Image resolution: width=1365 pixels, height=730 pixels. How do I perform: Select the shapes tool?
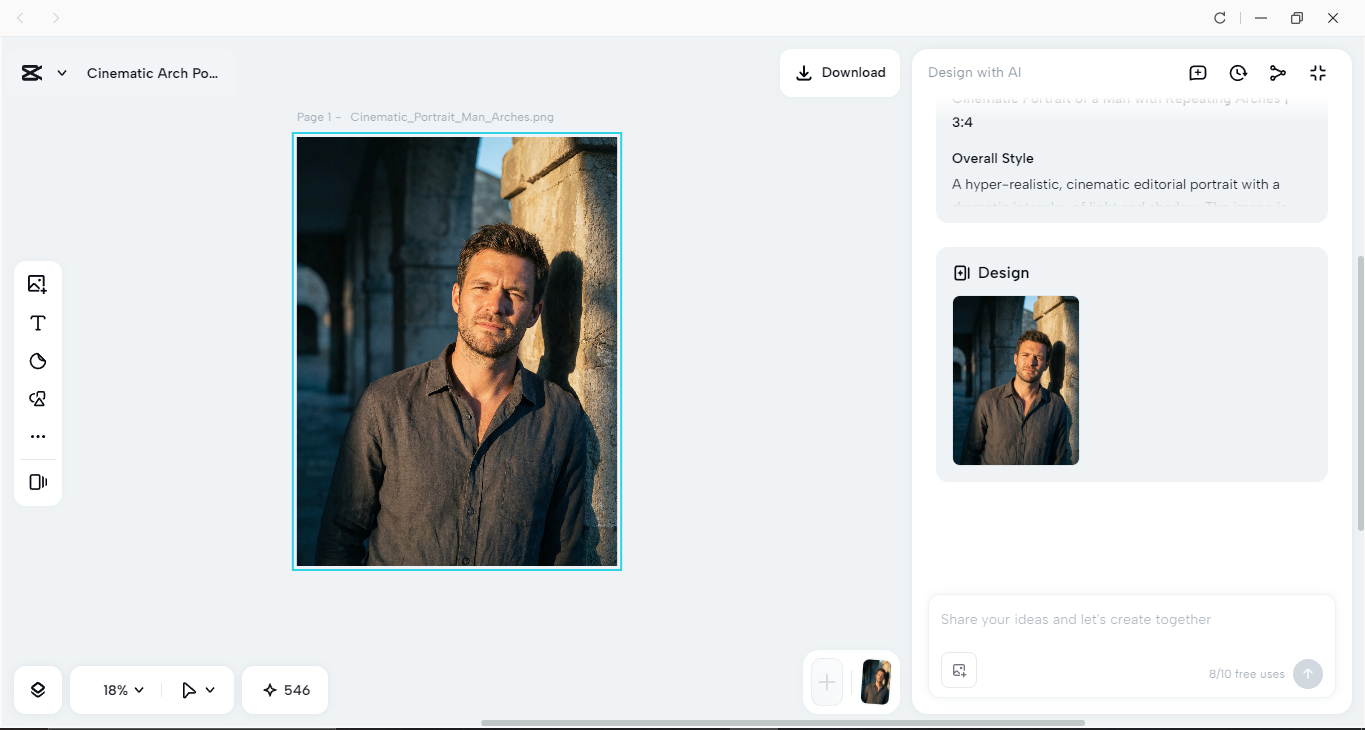point(38,399)
